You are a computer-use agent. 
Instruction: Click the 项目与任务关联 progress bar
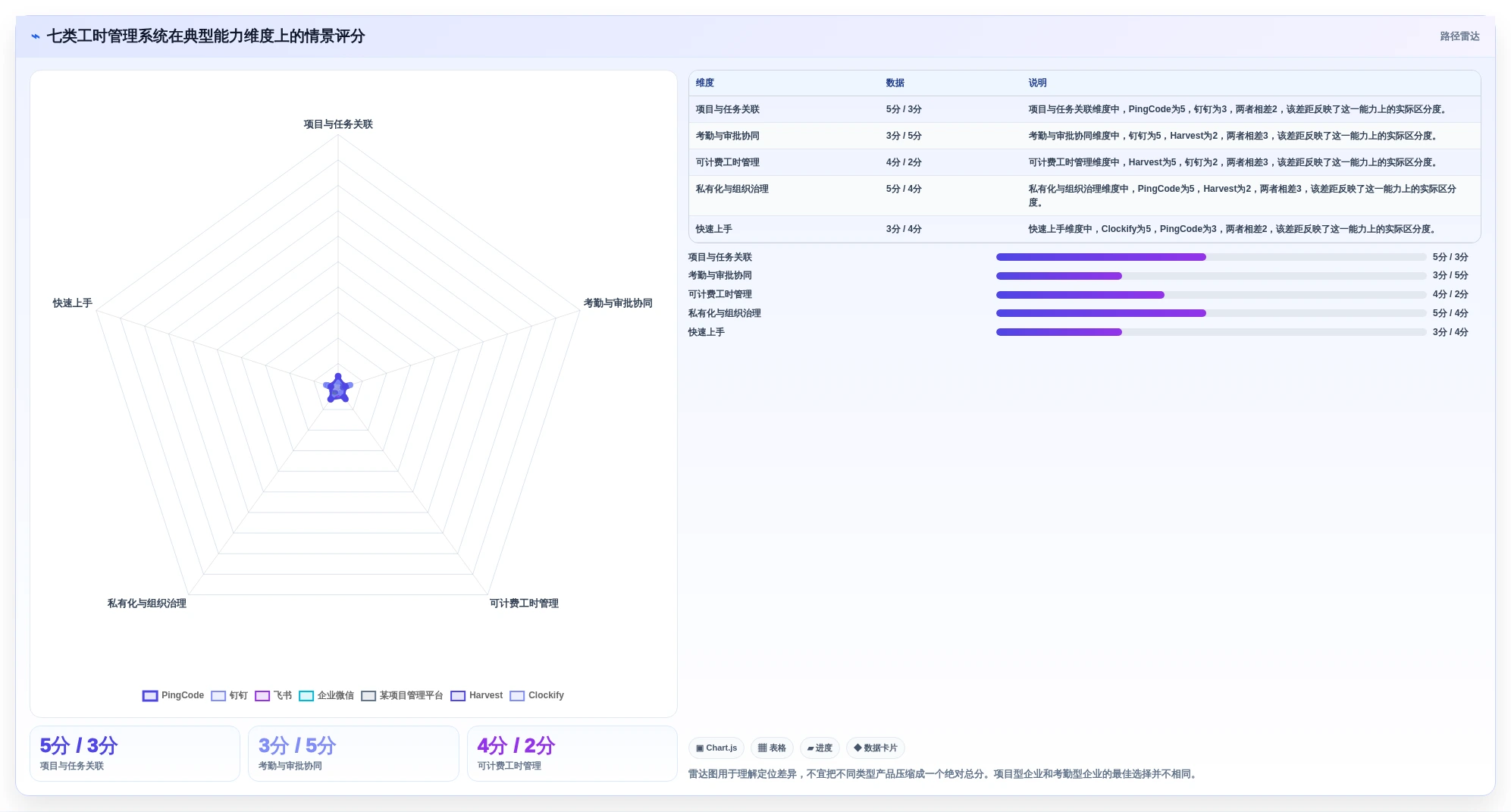(x=1211, y=257)
